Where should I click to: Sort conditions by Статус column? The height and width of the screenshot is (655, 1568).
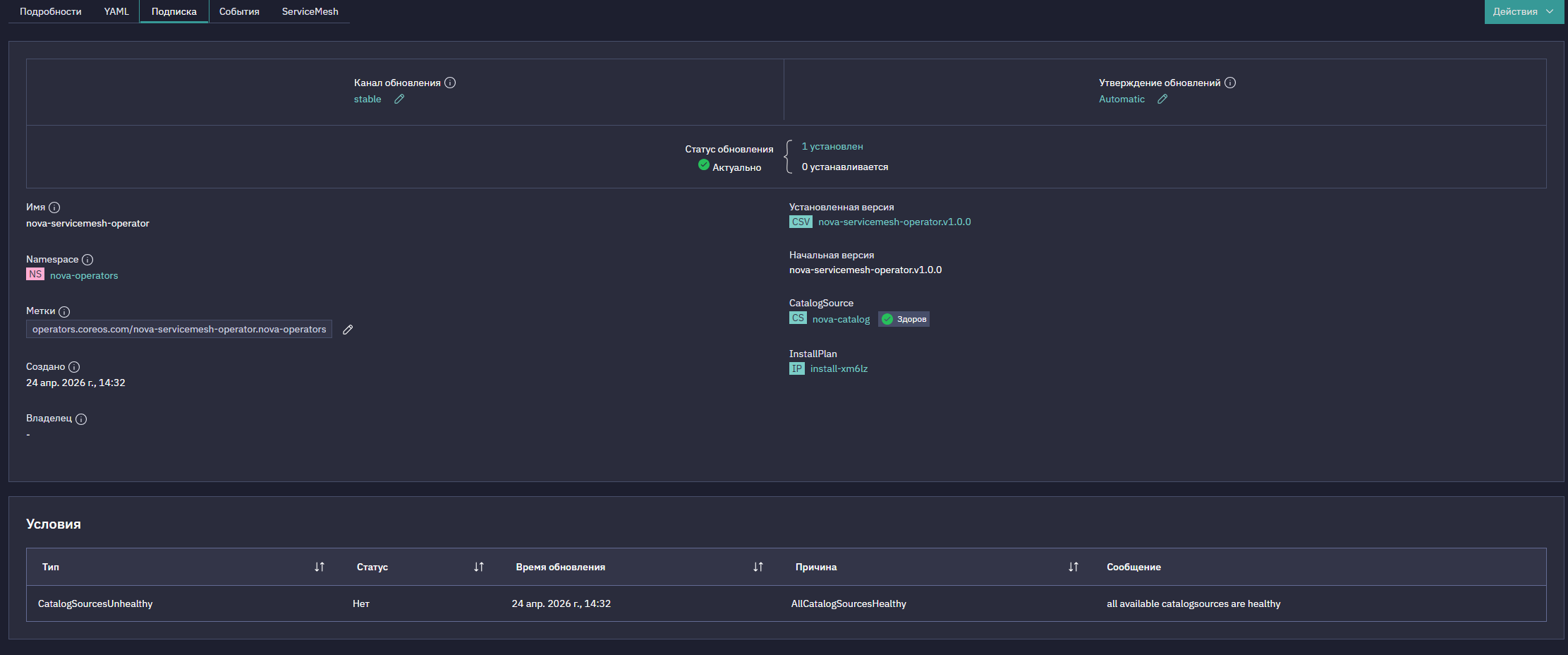click(479, 567)
